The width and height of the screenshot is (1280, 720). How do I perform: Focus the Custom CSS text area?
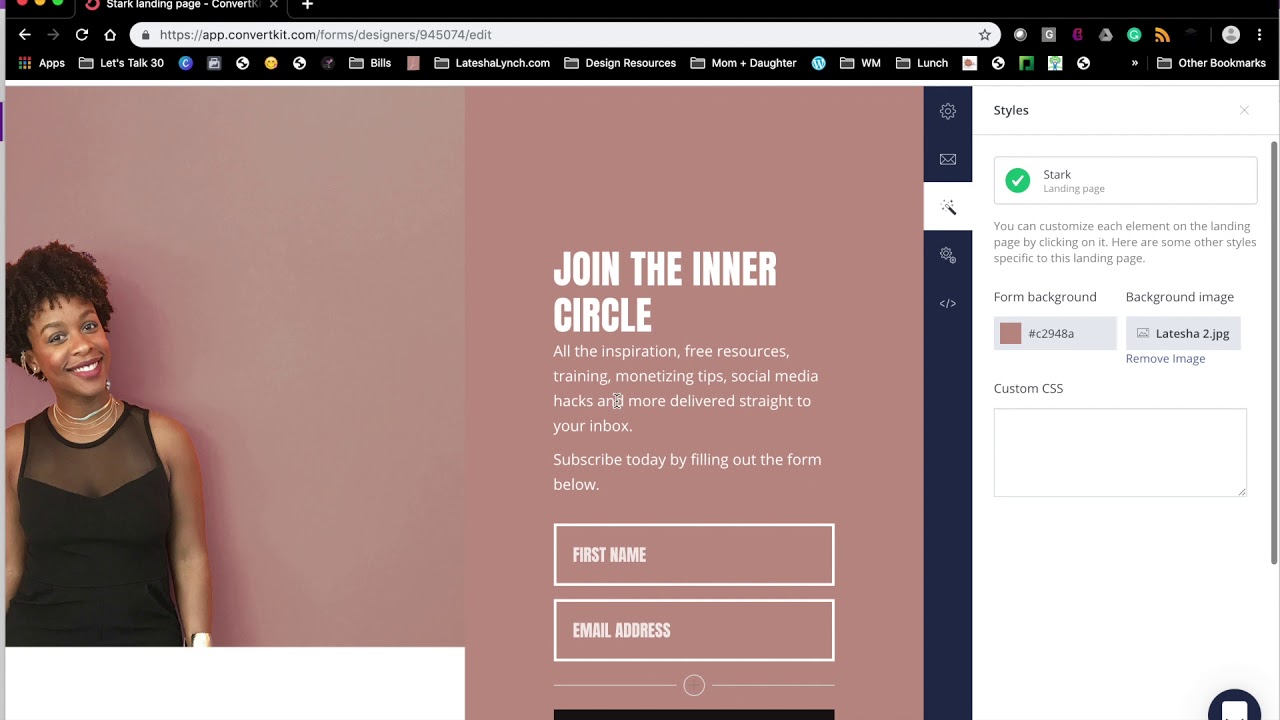(1120, 452)
